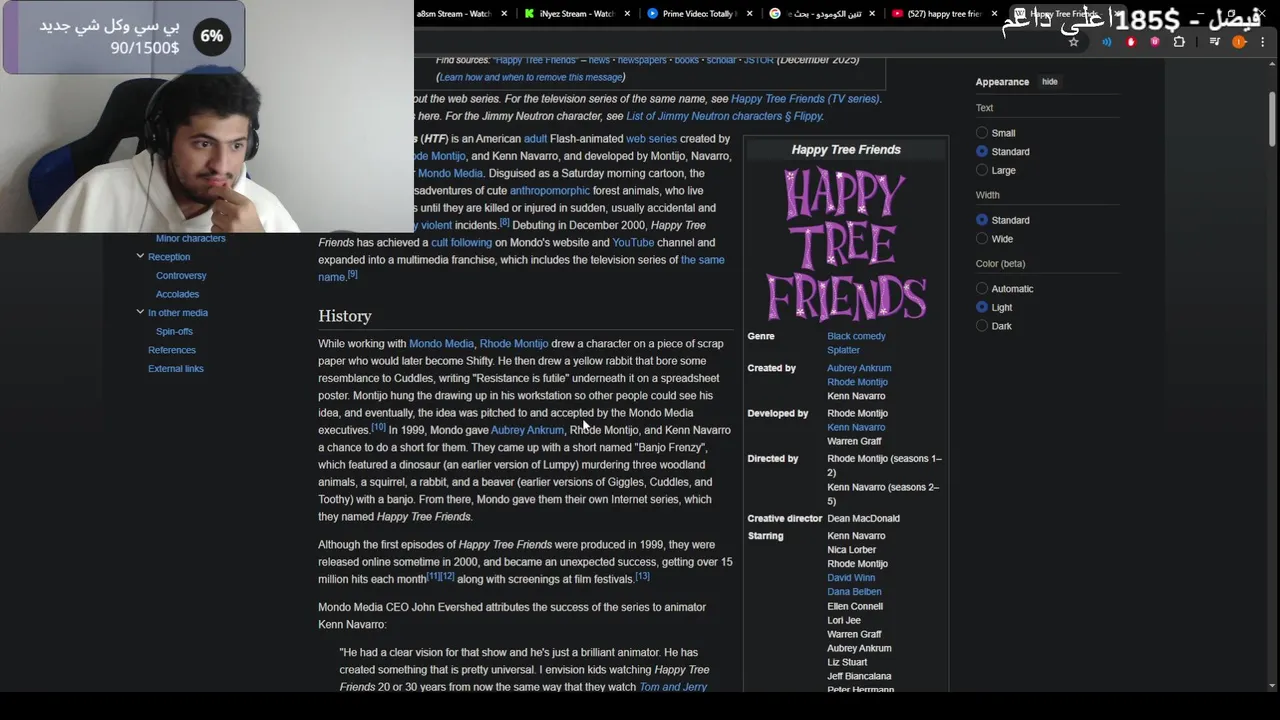Go to Minor characters in contents
The height and width of the screenshot is (720, 1280).
[190, 239]
